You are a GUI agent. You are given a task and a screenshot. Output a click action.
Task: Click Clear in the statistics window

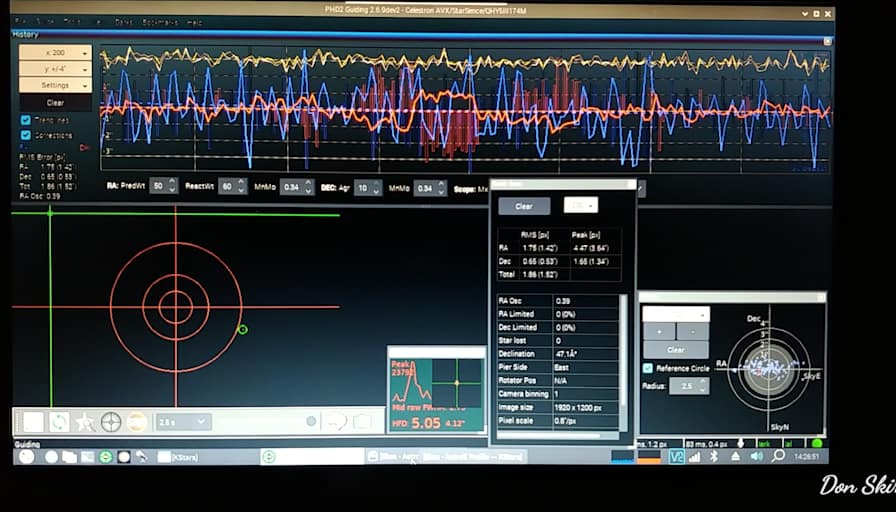[x=524, y=206]
